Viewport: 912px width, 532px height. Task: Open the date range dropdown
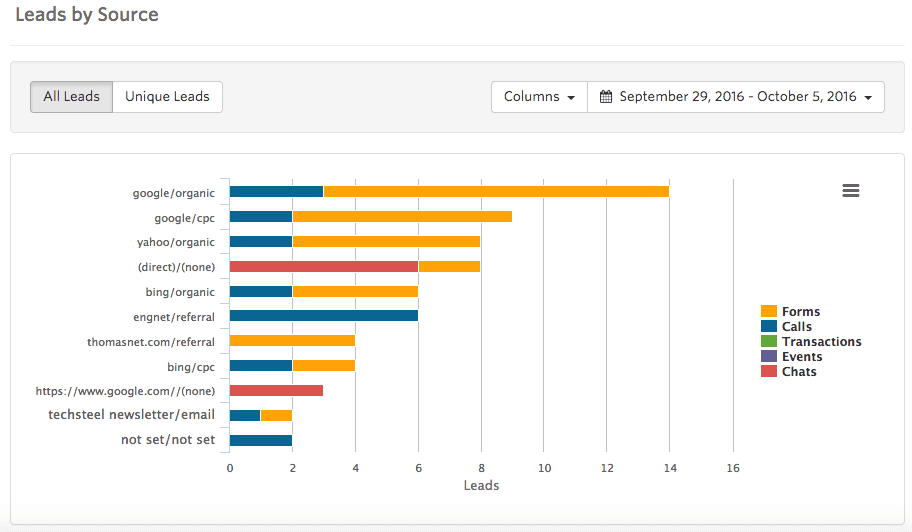[x=736, y=97]
